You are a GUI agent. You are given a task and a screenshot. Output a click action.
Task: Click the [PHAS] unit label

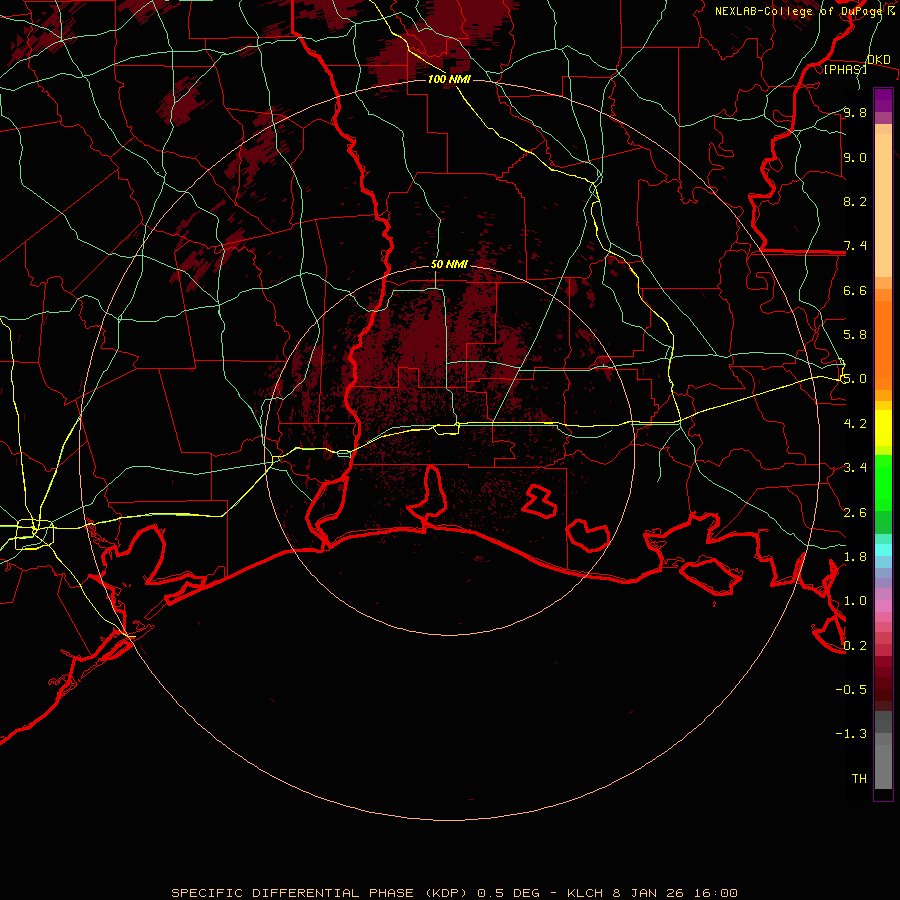point(845,69)
